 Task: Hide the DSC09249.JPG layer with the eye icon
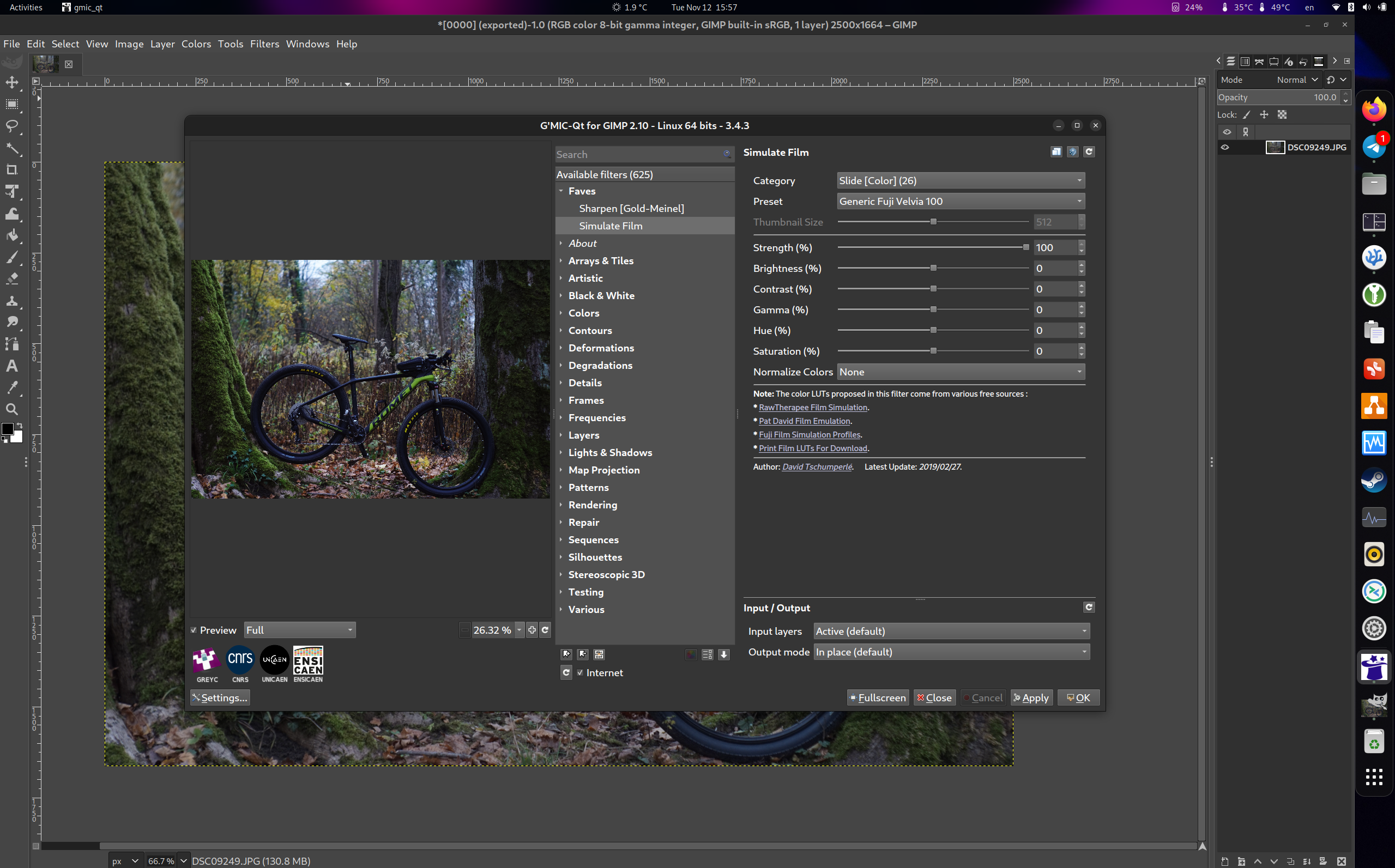(x=1225, y=148)
